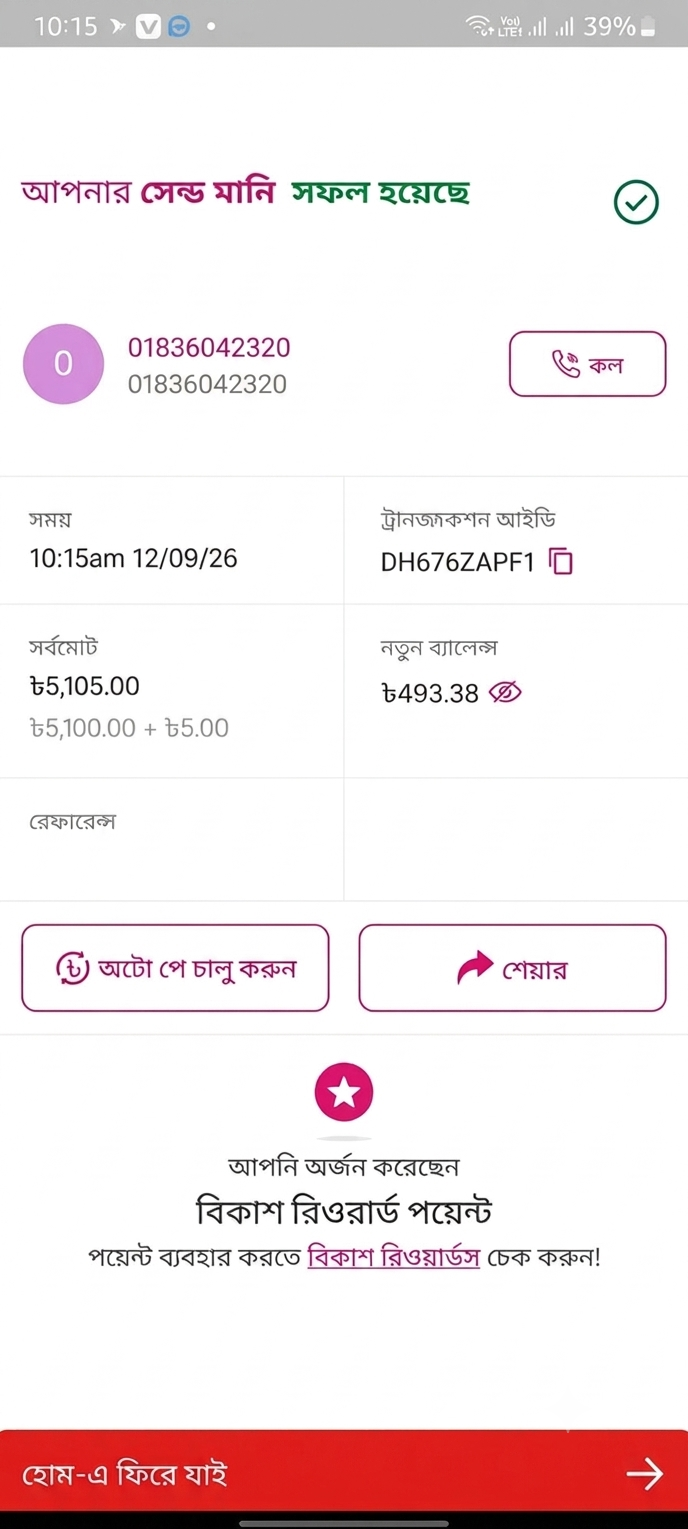Tap the Wi-Fi icon in status bar
The image size is (688, 1529).
480,27
